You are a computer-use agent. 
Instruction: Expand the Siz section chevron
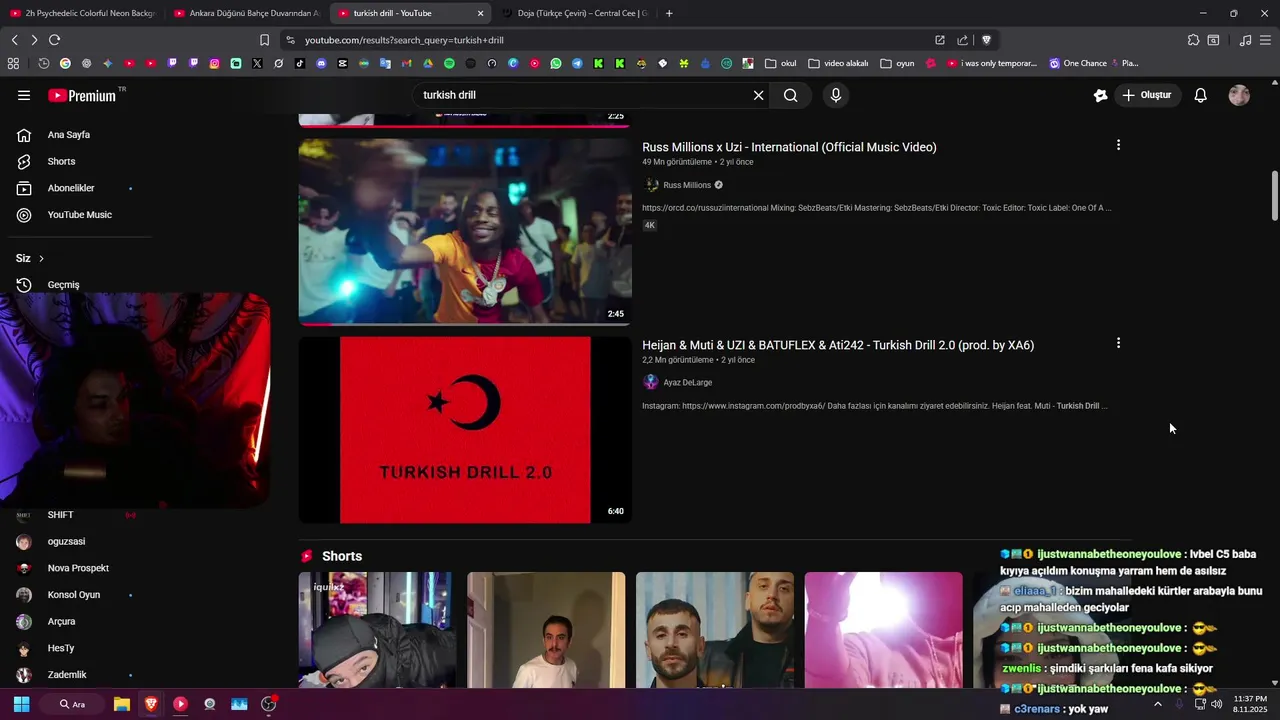[x=41, y=258]
